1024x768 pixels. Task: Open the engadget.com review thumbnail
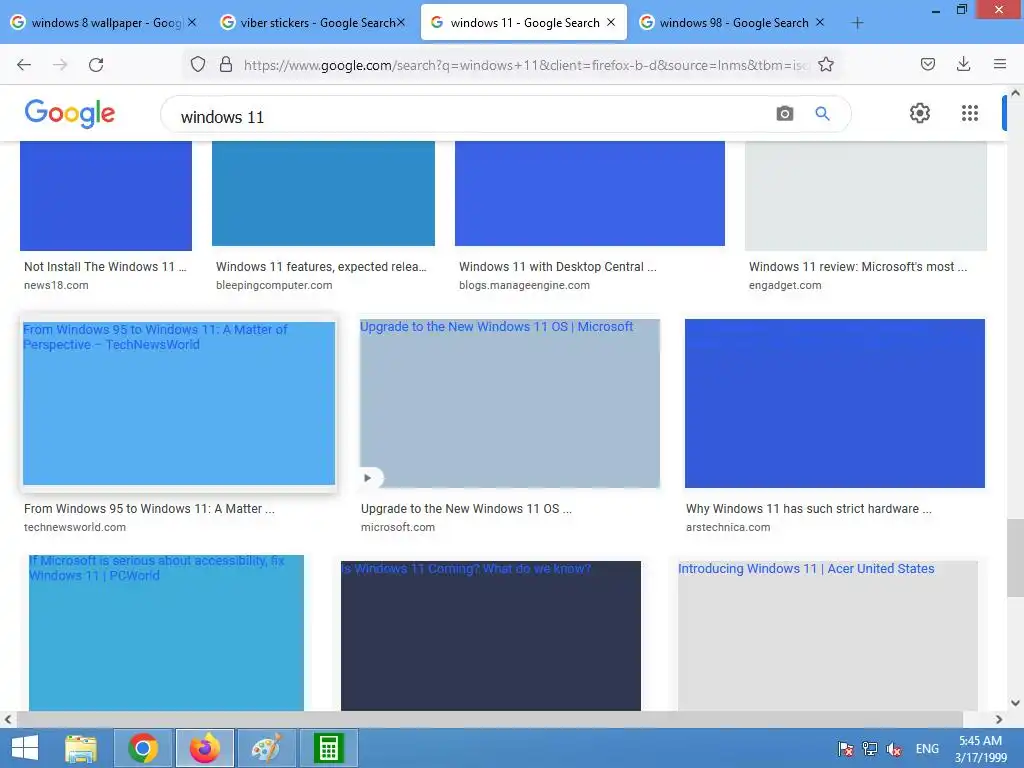865,195
